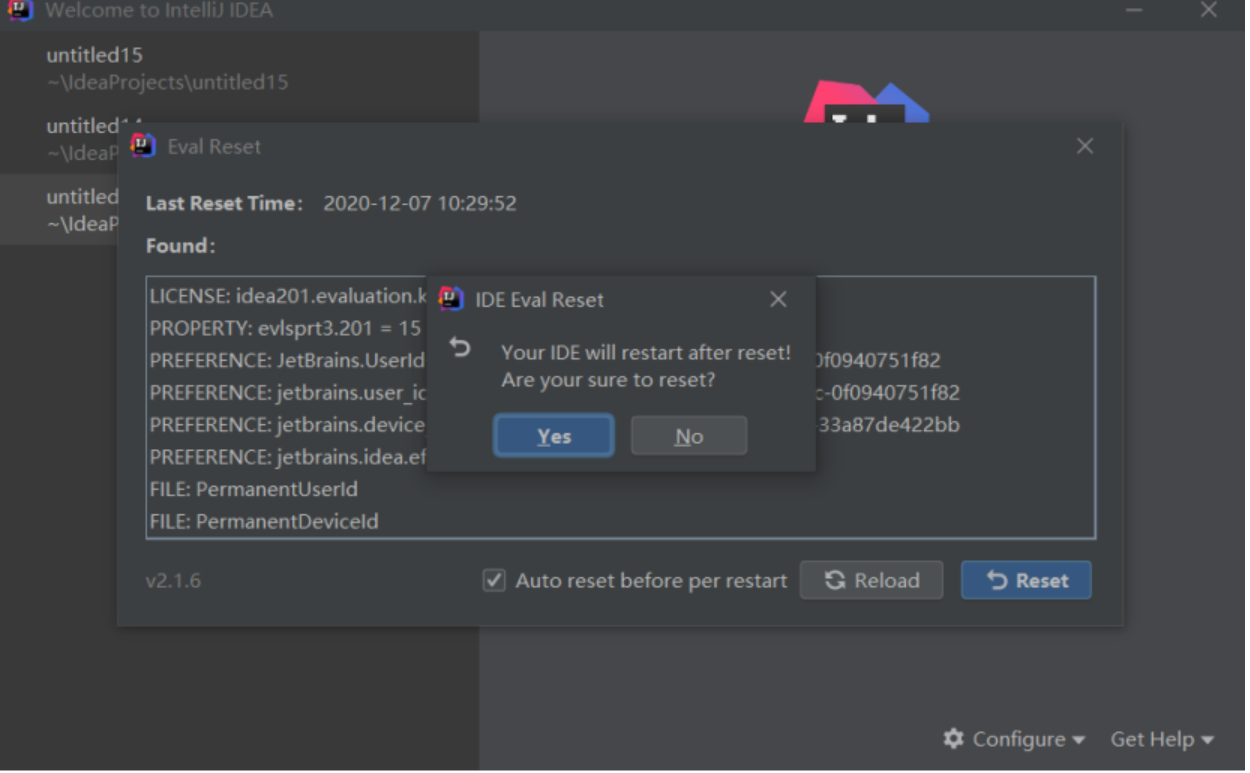
Task: Decline reset with the No button
Action: pyautogui.click(x=689, y=436)
